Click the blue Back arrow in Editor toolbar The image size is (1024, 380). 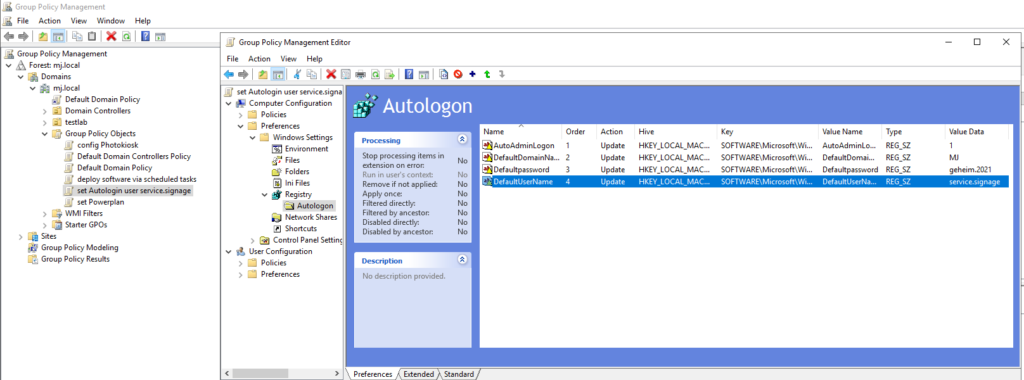[x=229, y=74]
